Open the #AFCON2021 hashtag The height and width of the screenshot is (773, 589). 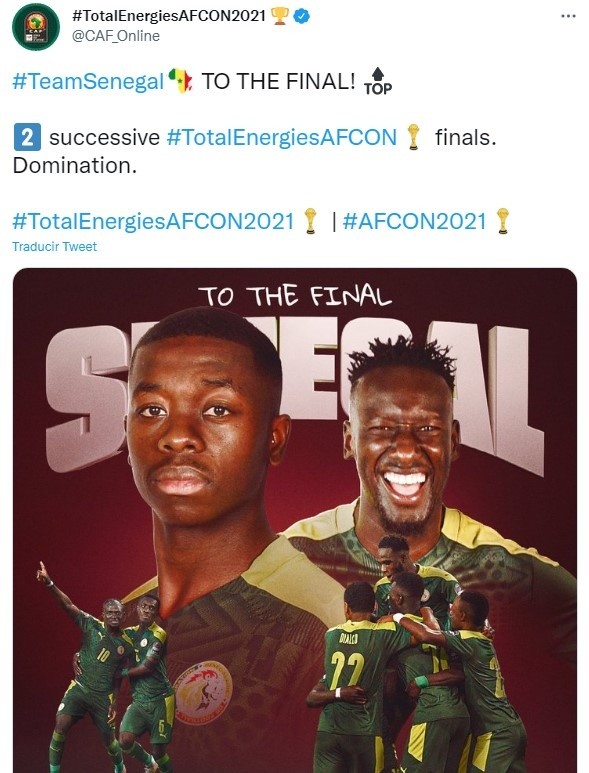coord(414,221)
